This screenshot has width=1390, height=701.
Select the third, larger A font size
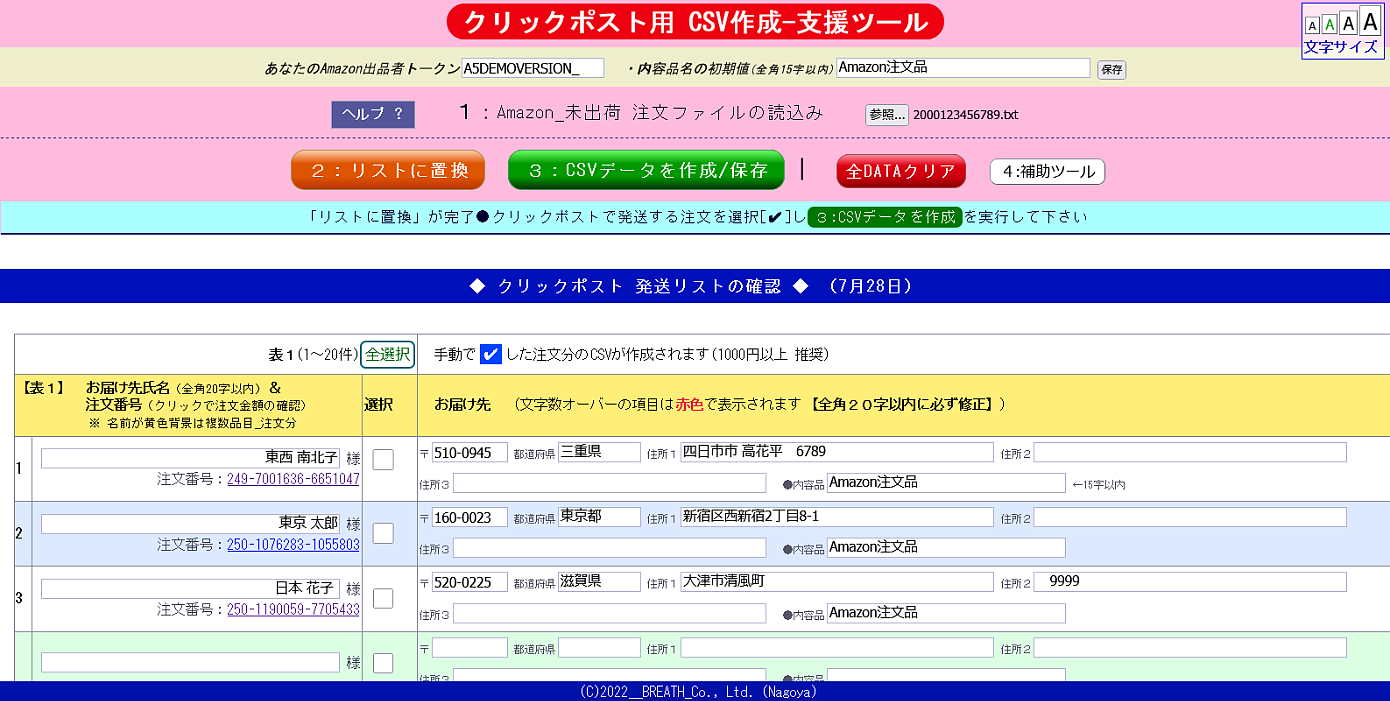pyautogui.click(x=1348, y=22)
